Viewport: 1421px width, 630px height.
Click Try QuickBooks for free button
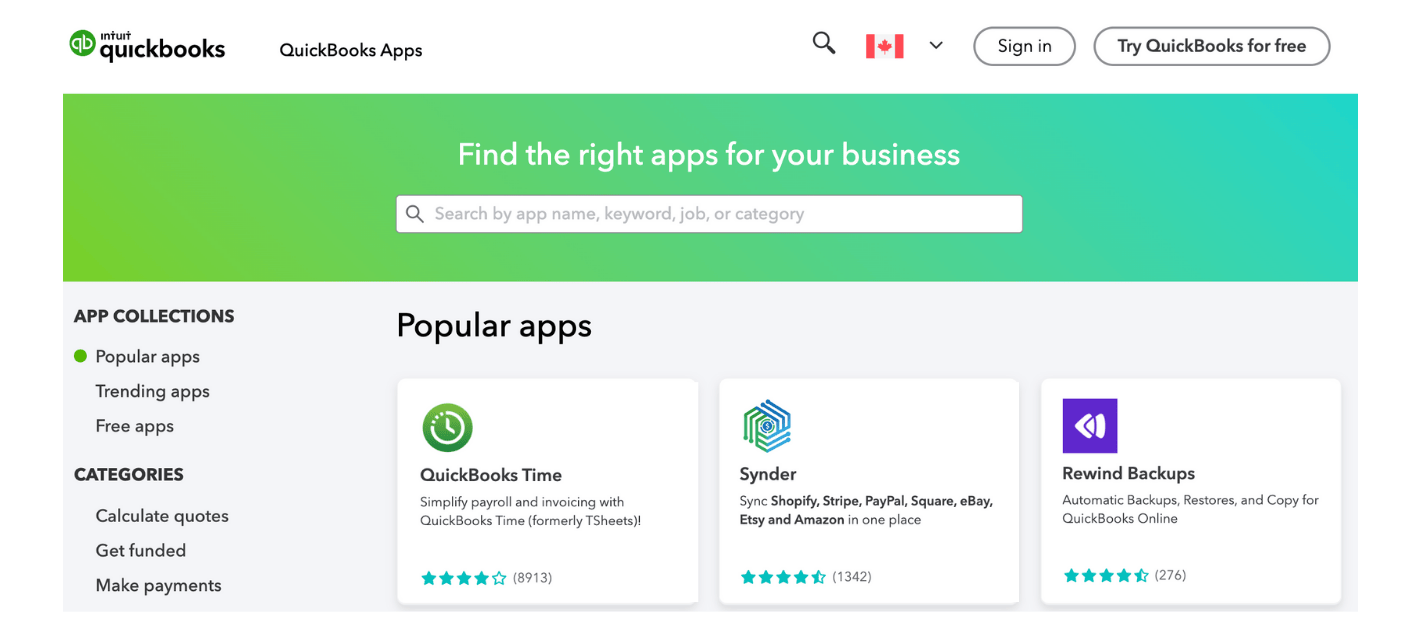point(1211,46)
